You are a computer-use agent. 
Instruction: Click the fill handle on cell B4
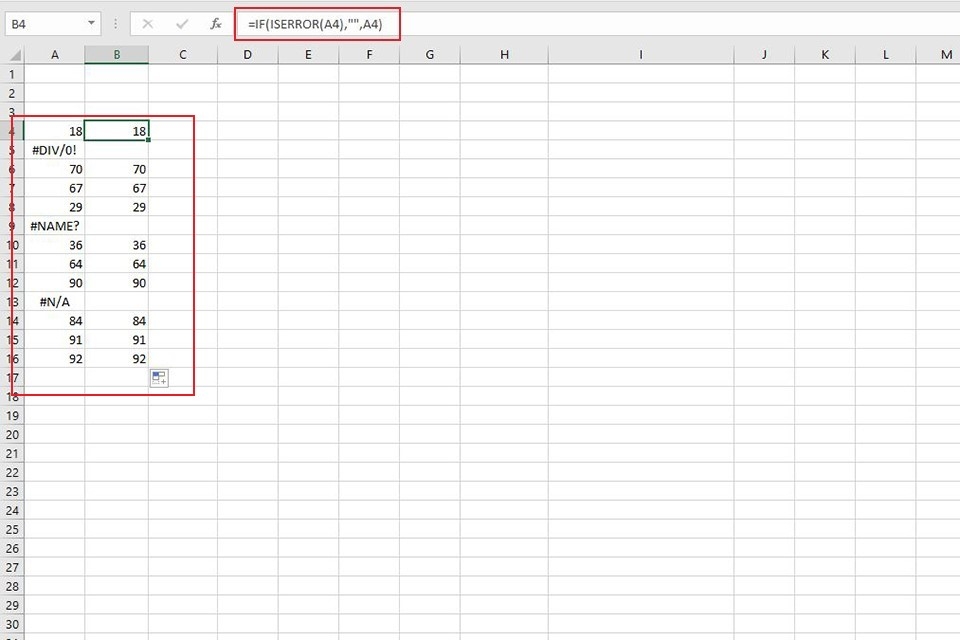[x=148, y=140]
